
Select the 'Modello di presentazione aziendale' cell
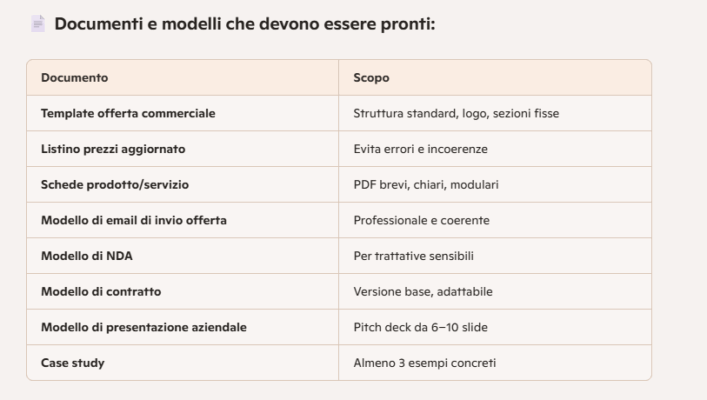pos(144,327)
